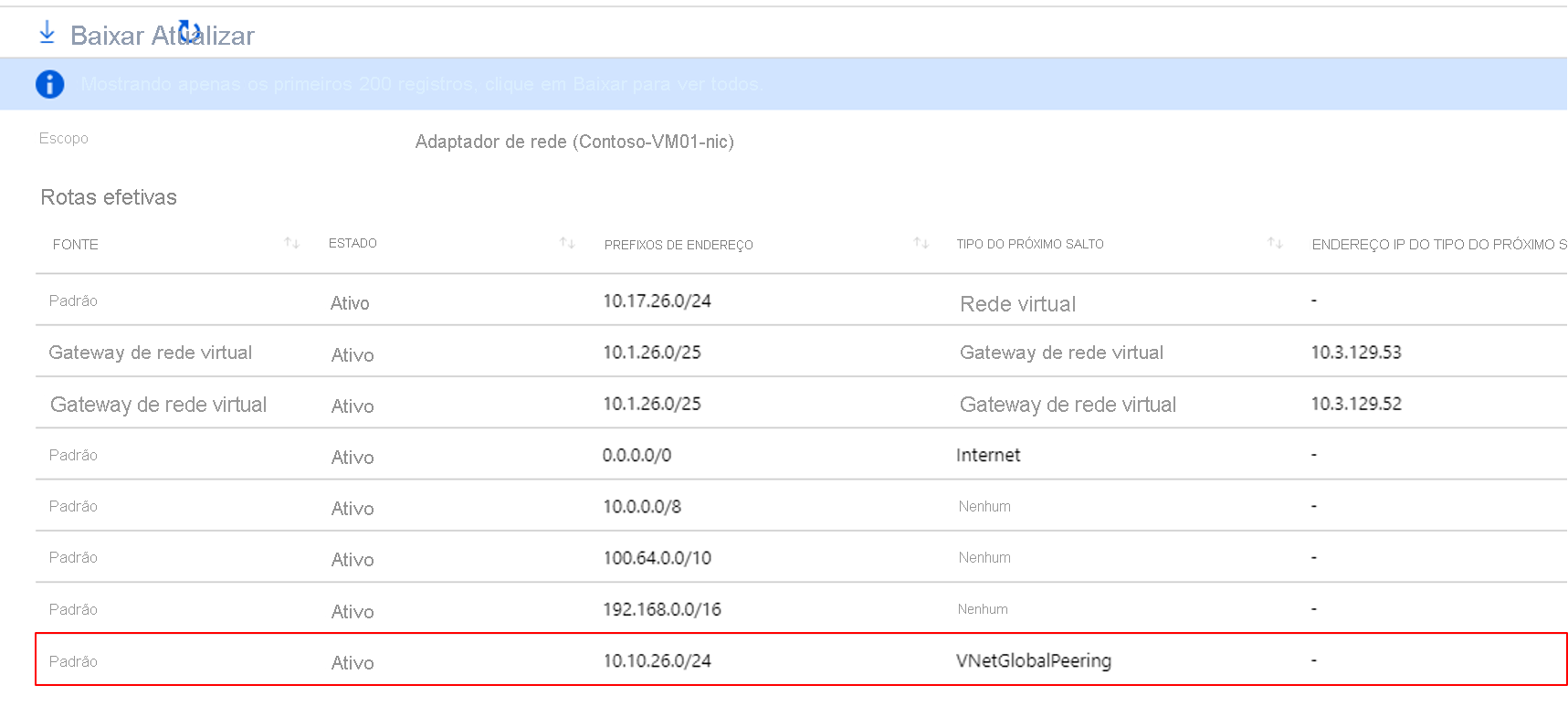Viewport: 1568px width, 717px height.
Task: Select the Adaptador de rede (Contoso-VM01-nic) scope value
Action: pyautogui.click(x=574, y=142)
